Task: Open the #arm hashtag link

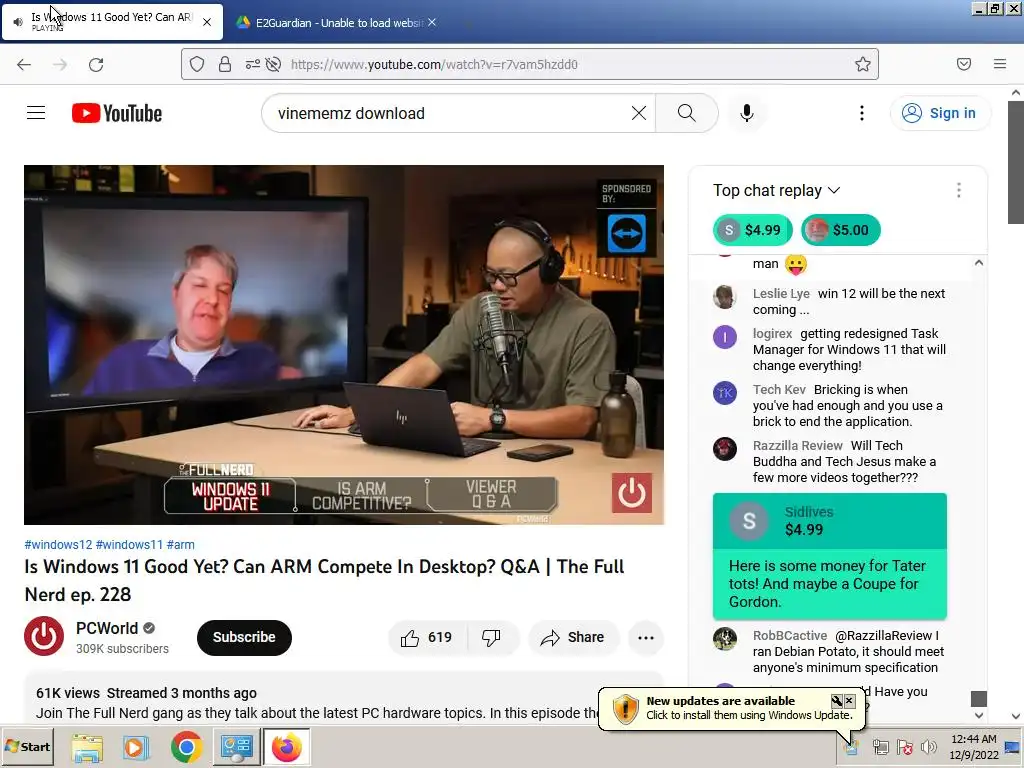Action: [180, 545]
